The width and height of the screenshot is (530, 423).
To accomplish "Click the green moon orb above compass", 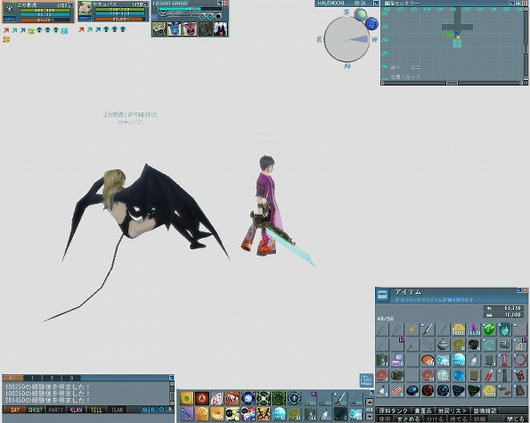I will pyautogui.click(x=361, y=14).
